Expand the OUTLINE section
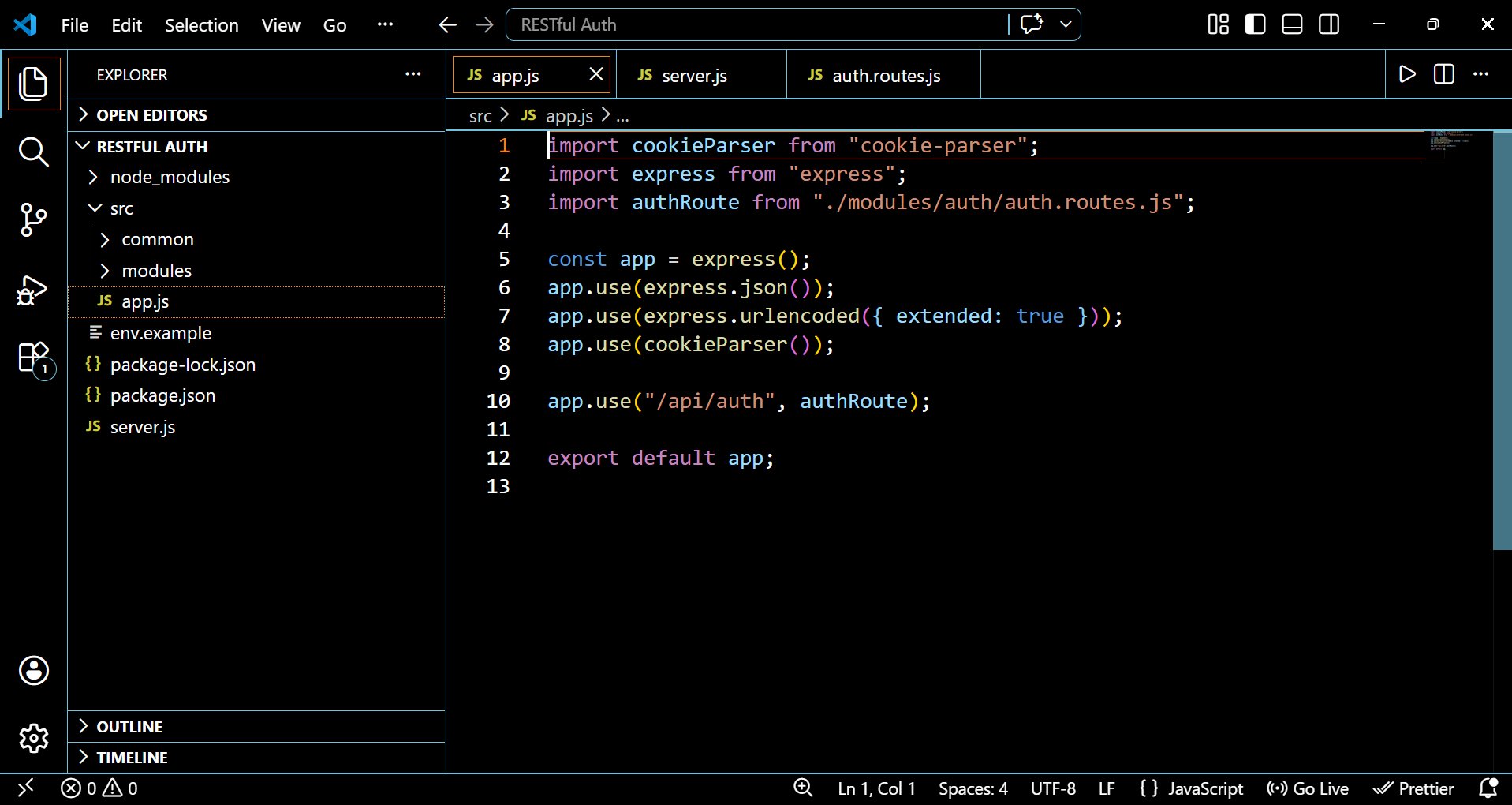The height and width of the screenshot is (805, 1512). [129, 727]
